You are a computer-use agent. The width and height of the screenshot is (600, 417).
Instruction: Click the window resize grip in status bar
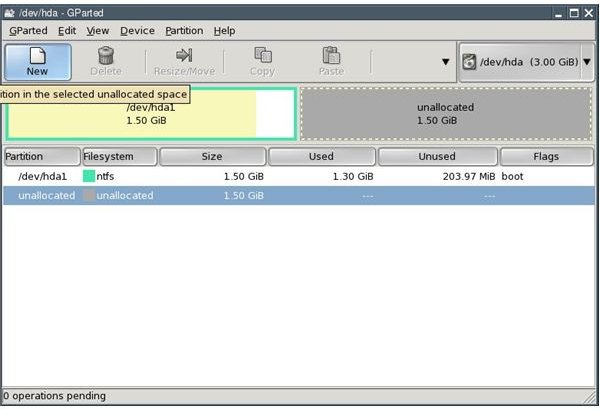[590, 397]
